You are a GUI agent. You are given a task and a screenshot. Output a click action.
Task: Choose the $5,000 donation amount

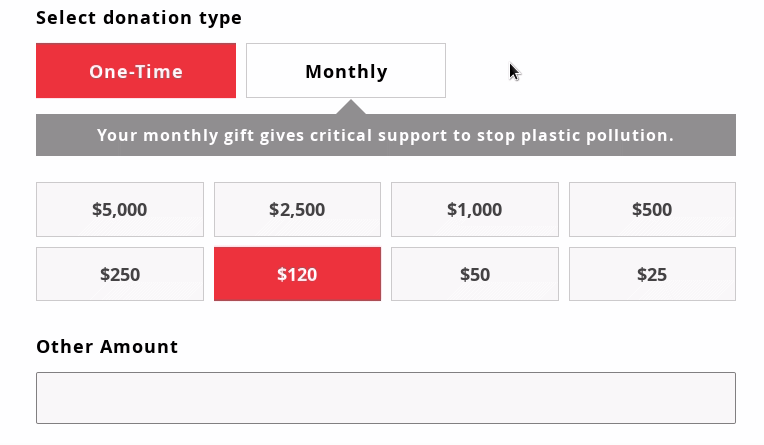(120, 210)
